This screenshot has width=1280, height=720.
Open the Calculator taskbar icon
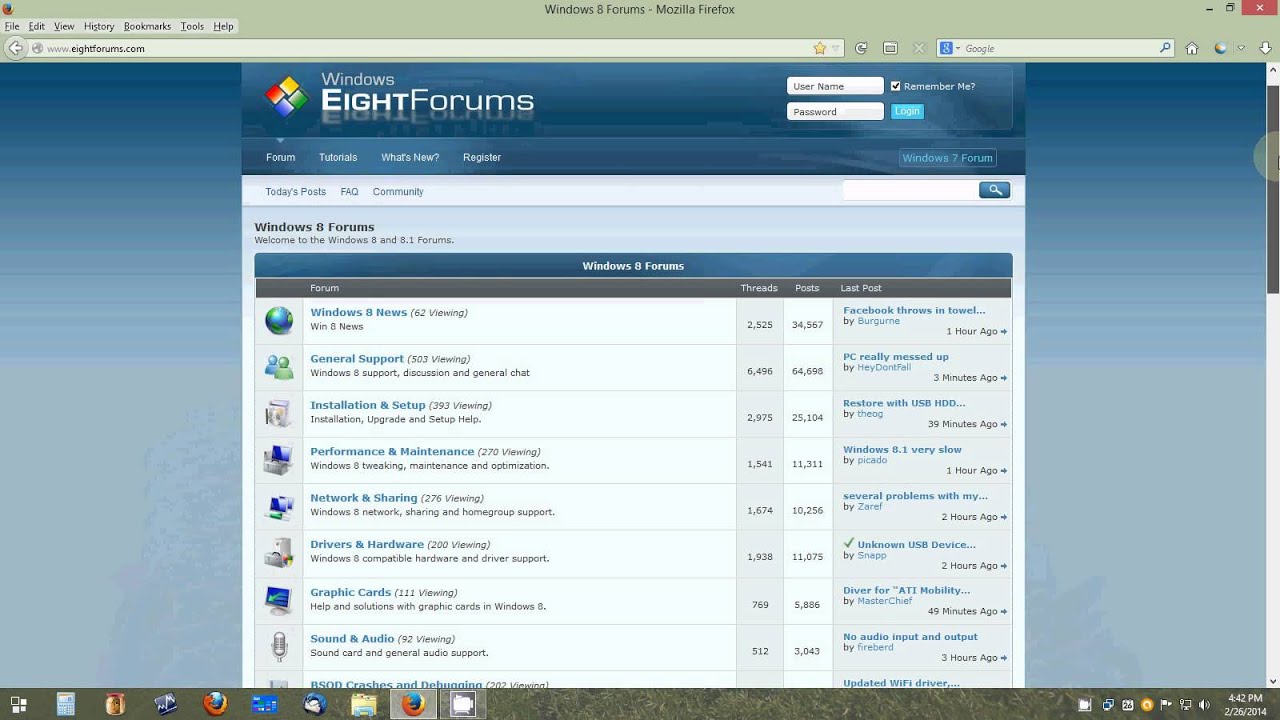(x=66, y=704)
